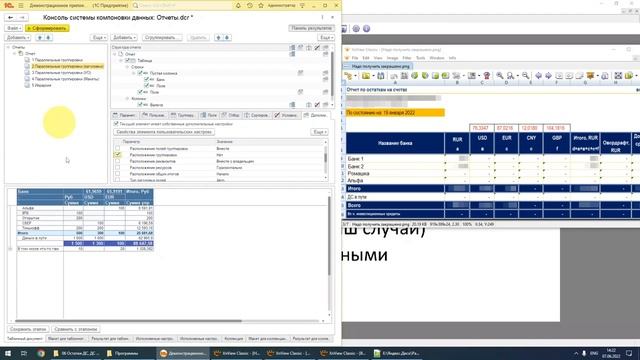Screen dimensions: 640x360
Task: Click XnView zoom in magnifier icon
Action: [500, 76]
